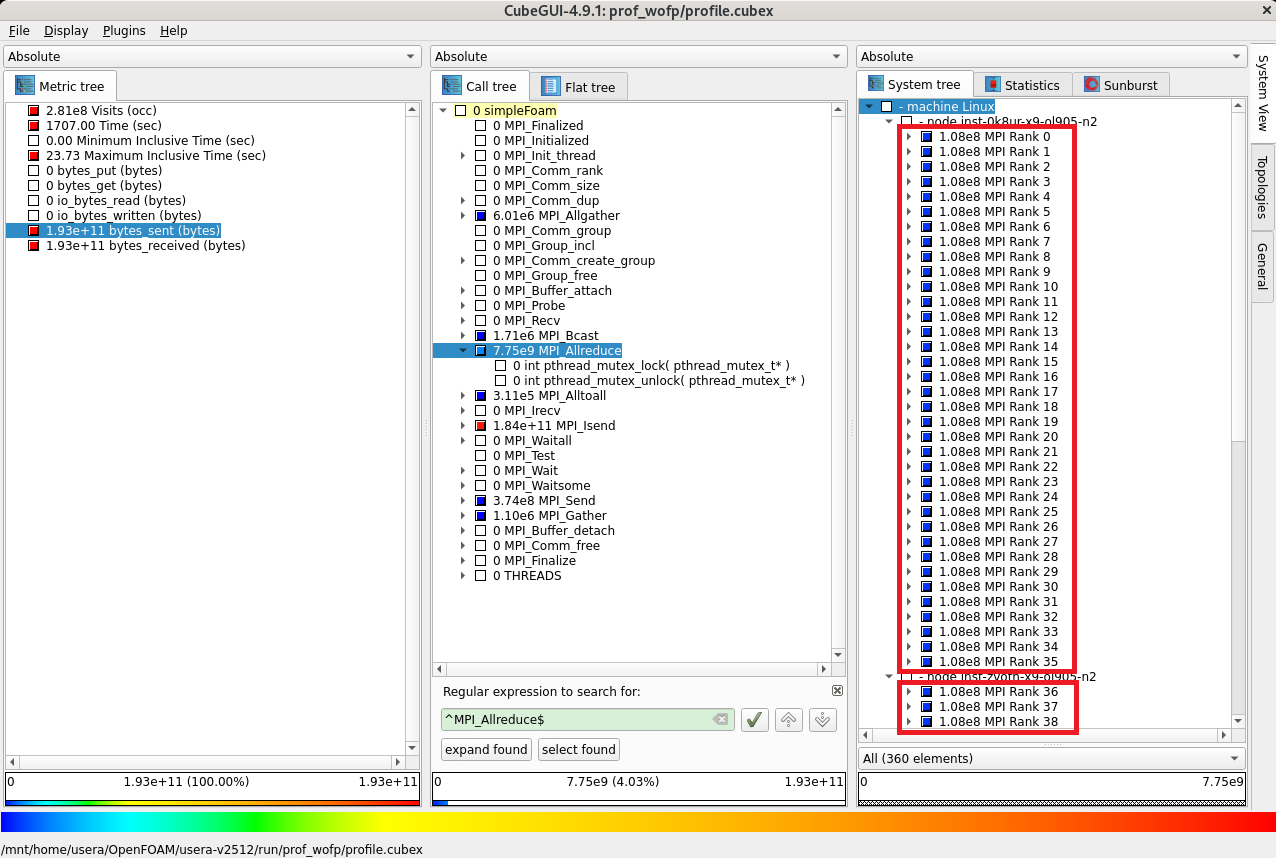Viewport: 1276px width, 858px height.
Task: Click the Sunburst tab icon
Action: pos(1092,85)
